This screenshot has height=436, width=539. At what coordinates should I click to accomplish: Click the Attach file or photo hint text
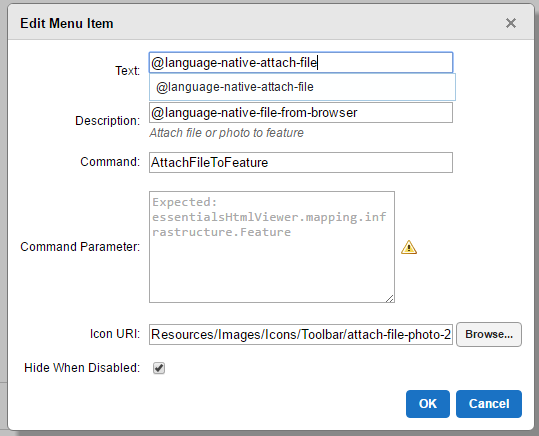click(x=227, y=133)
